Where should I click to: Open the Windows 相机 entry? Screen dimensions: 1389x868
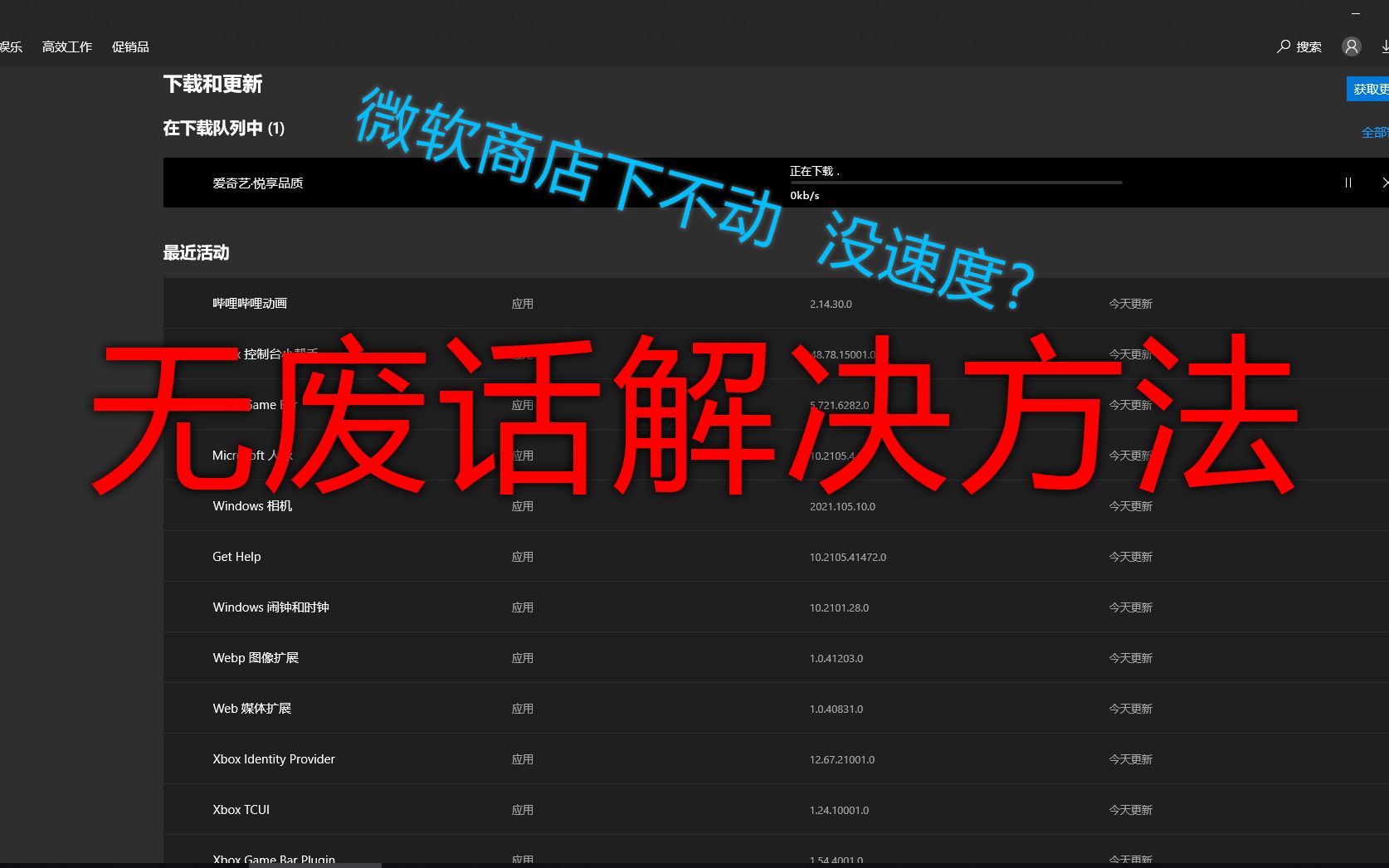[x=252, y=505]
